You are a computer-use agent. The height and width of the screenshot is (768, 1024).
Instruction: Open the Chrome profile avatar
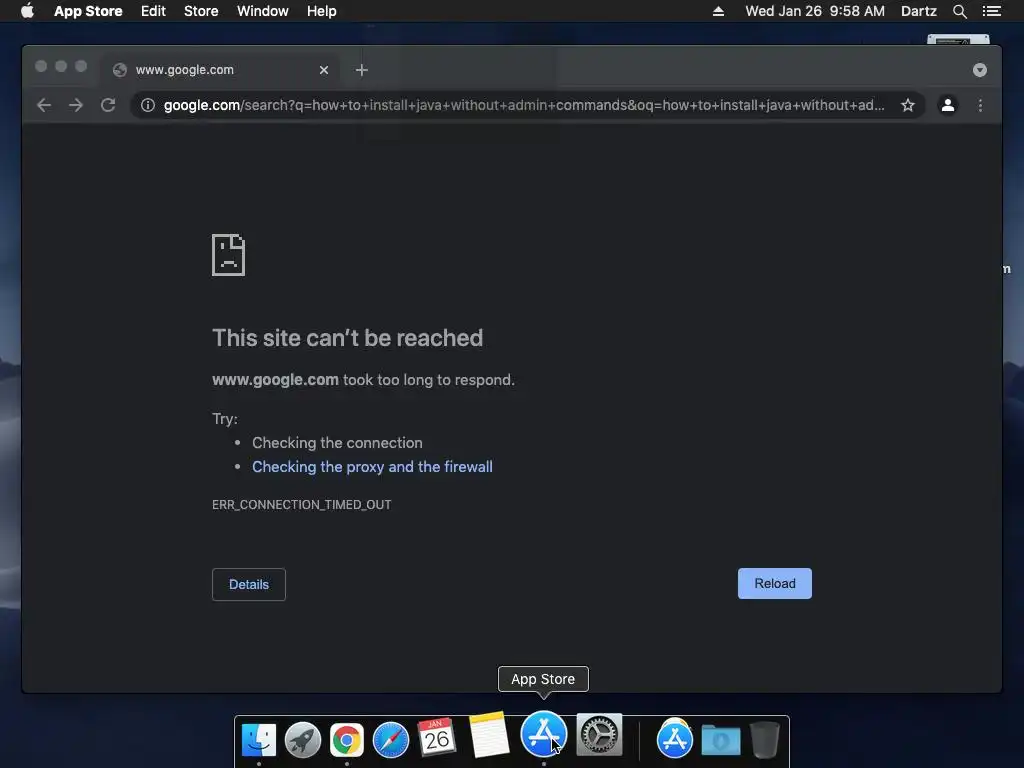point(948,105)
